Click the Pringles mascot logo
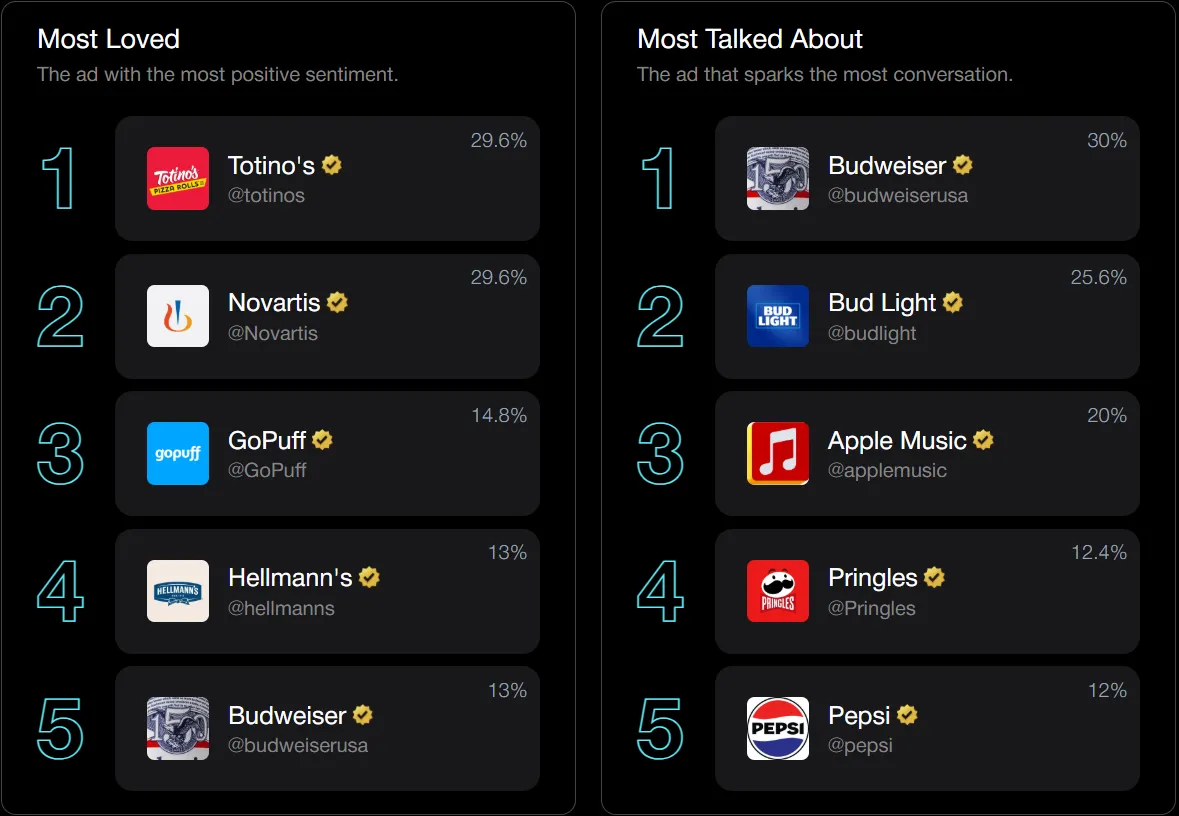 click(778, 591)
